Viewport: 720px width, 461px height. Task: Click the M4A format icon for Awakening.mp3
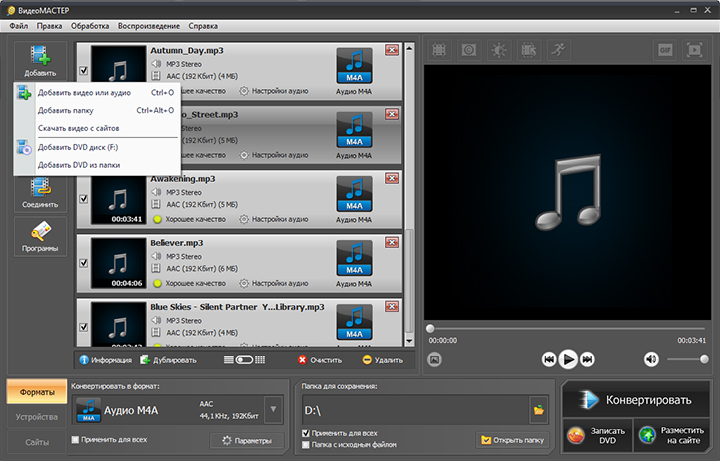tap(354, 194)
